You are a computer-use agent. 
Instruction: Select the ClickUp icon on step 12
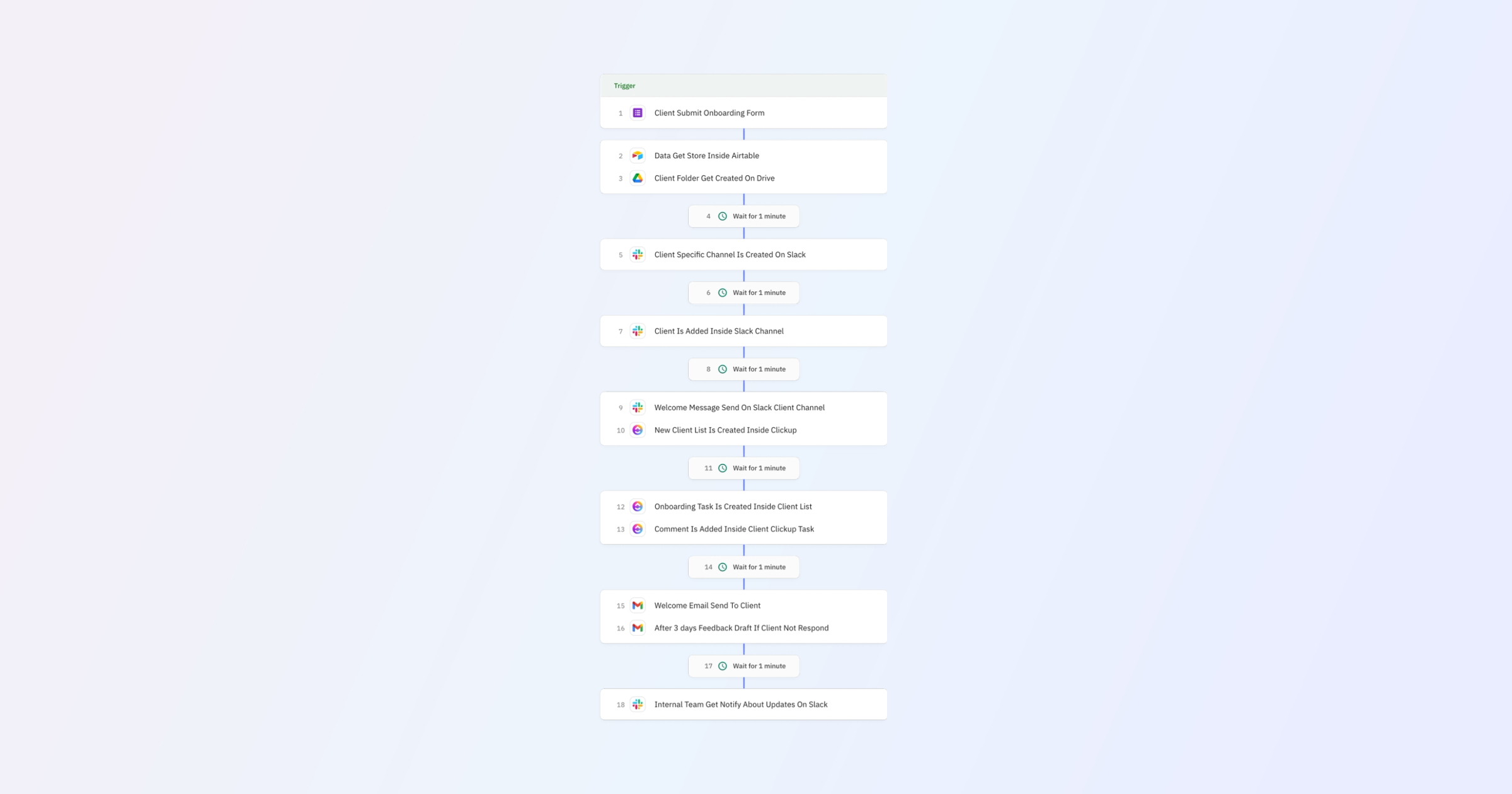point(638,506)
